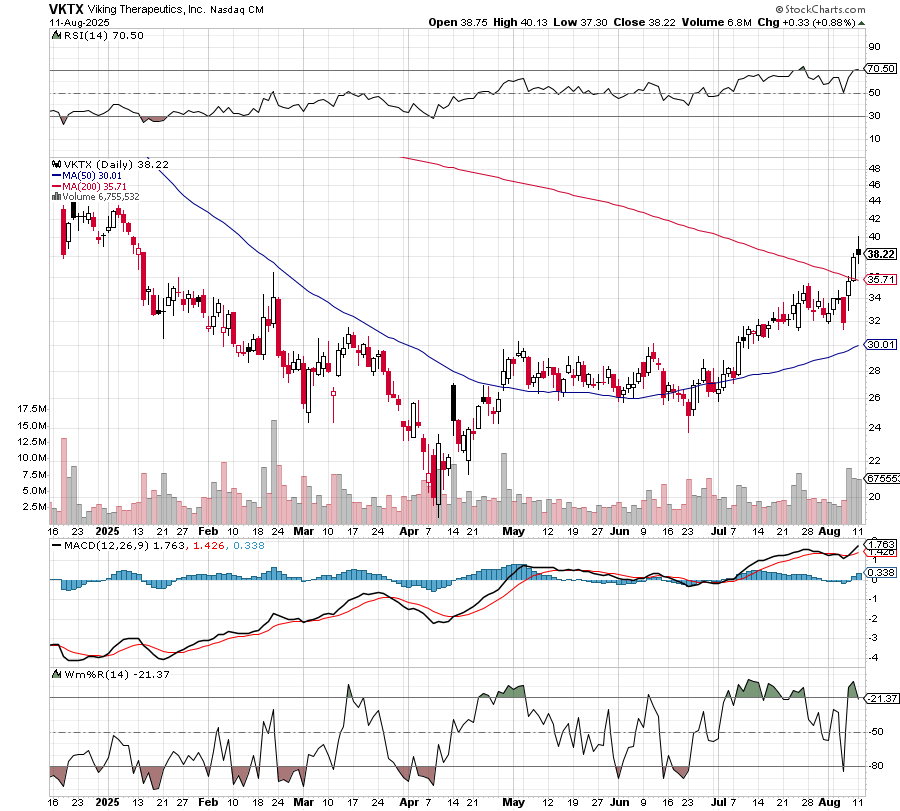Click the 0.338 histogram tag on right axis

(880, 572)
